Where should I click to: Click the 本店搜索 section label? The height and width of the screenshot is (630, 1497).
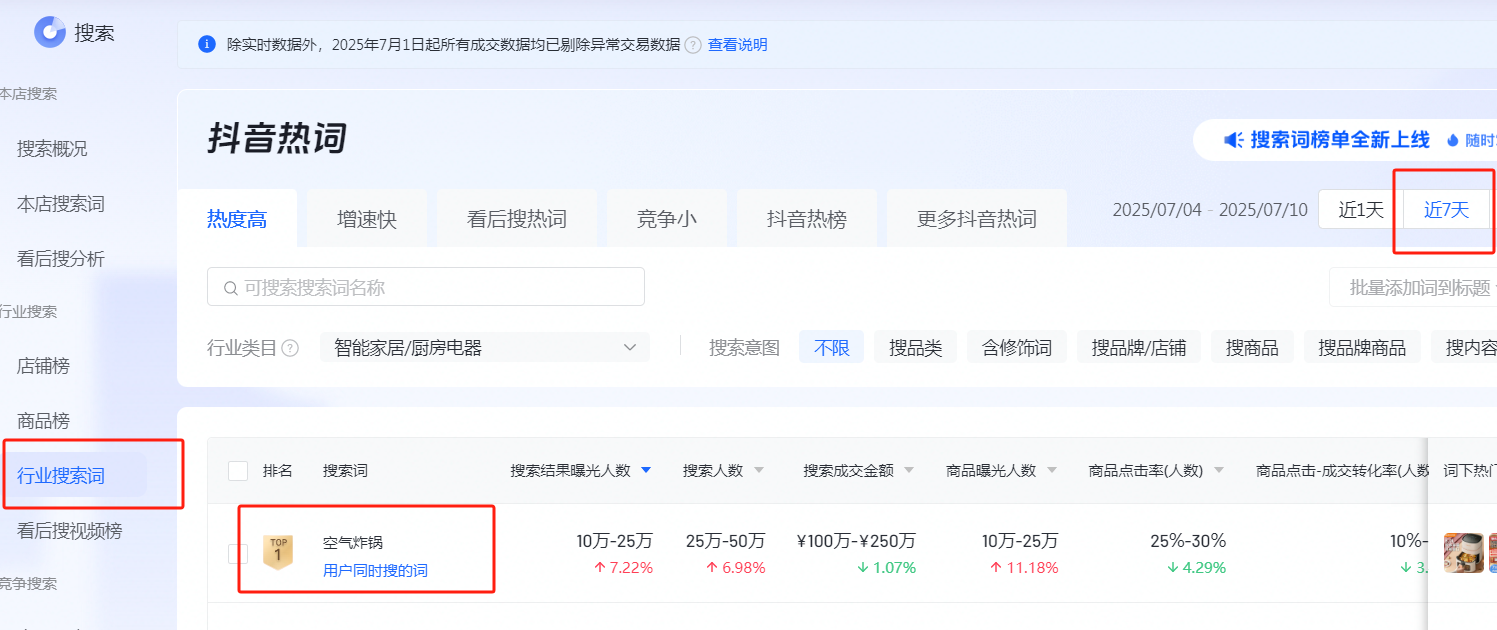(x=28, y=94)
